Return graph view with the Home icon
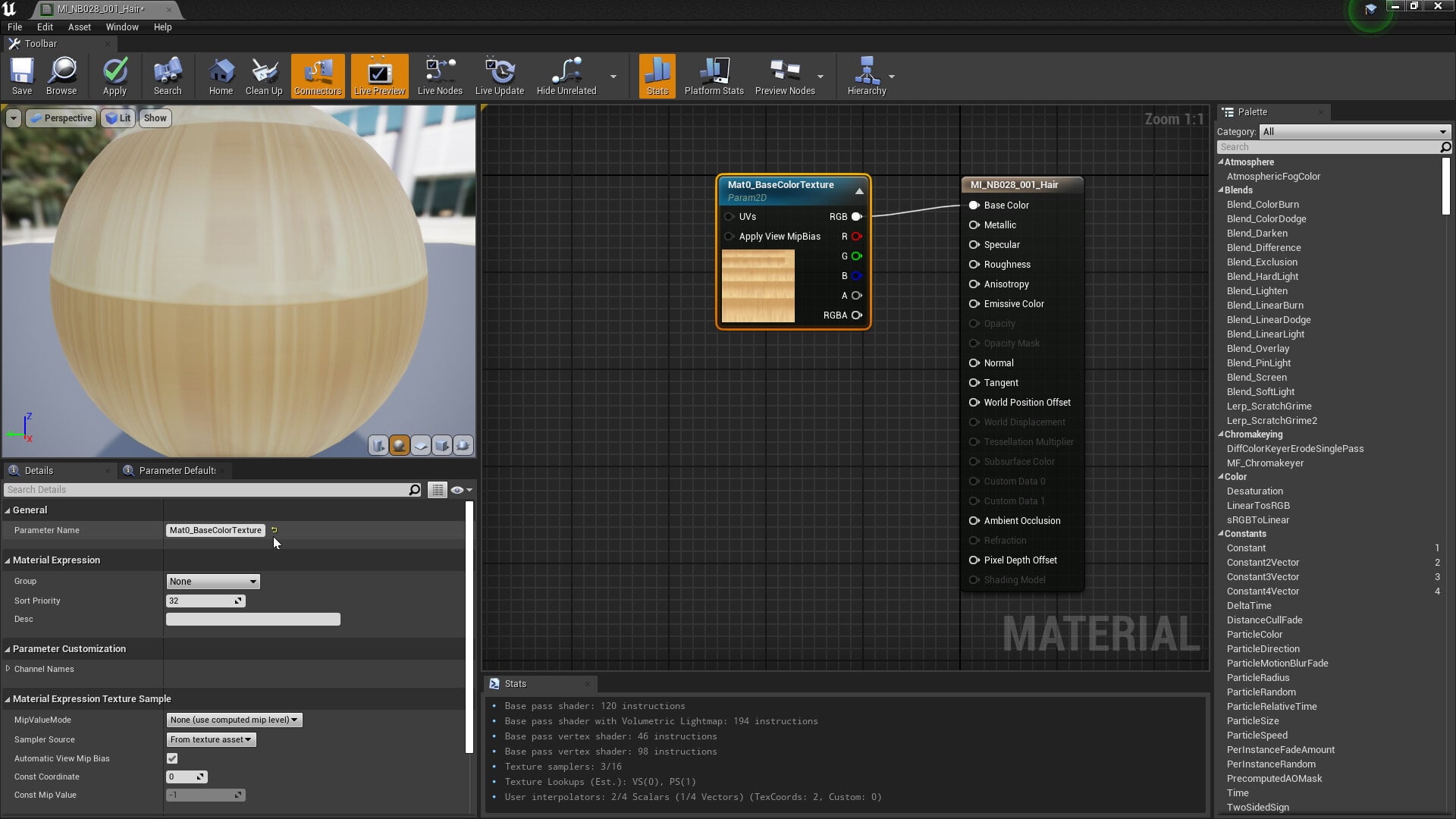This screenshot has height=819, width=1456. click(x=221, y=76)
